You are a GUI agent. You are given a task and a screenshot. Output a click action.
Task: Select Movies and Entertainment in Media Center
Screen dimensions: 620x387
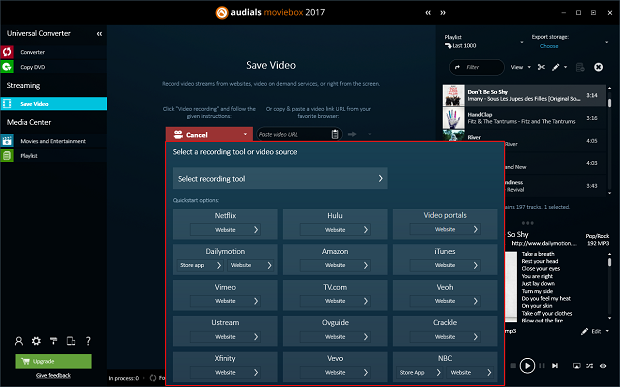[53, 141]
